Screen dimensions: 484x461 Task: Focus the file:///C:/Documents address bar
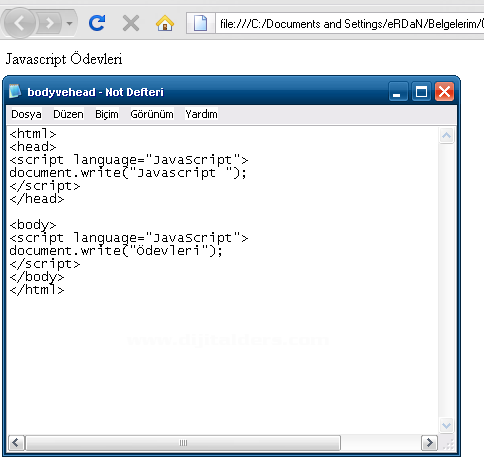click(x=350, y=23)
